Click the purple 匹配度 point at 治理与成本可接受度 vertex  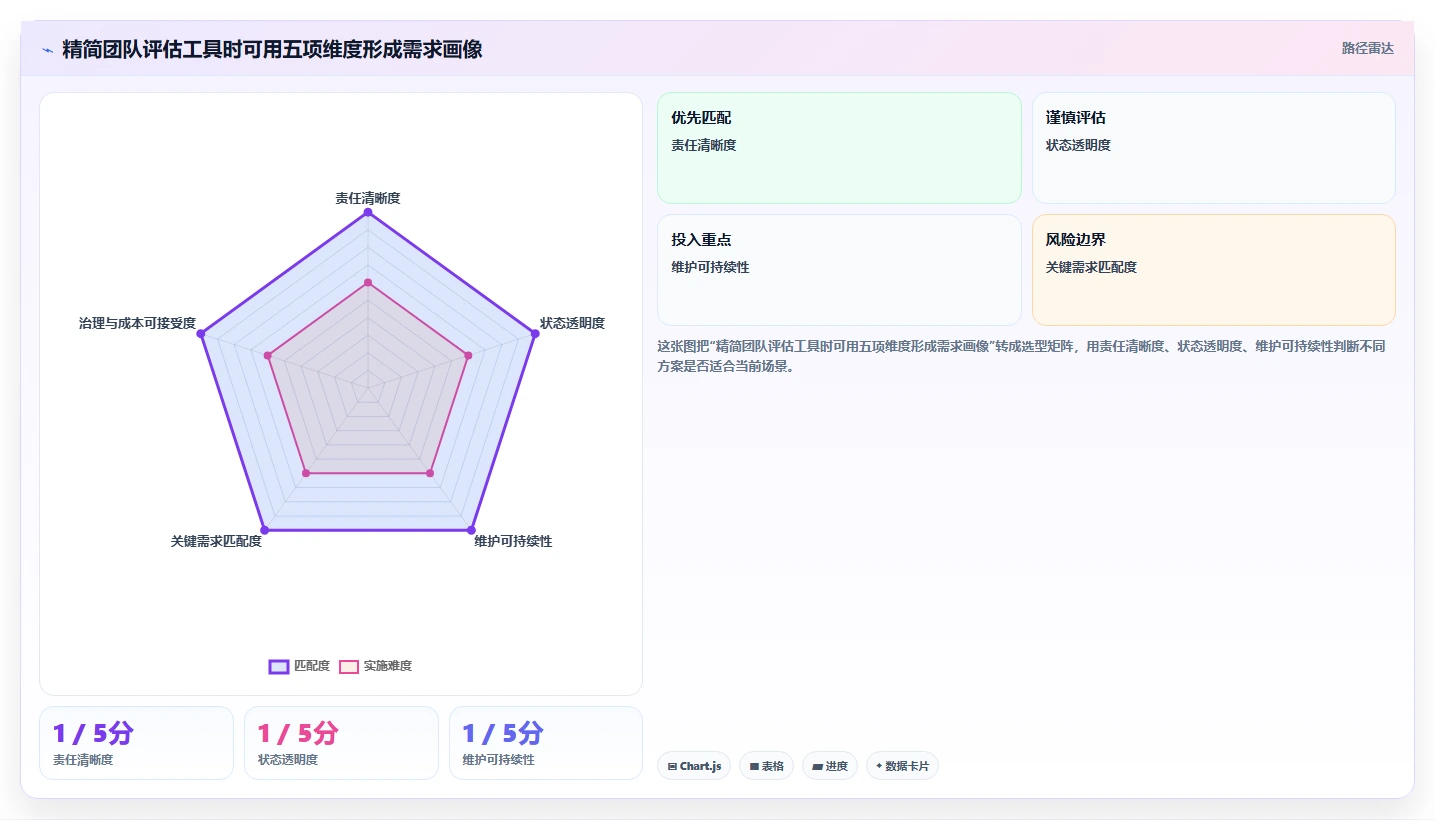(x=201, y=333)
